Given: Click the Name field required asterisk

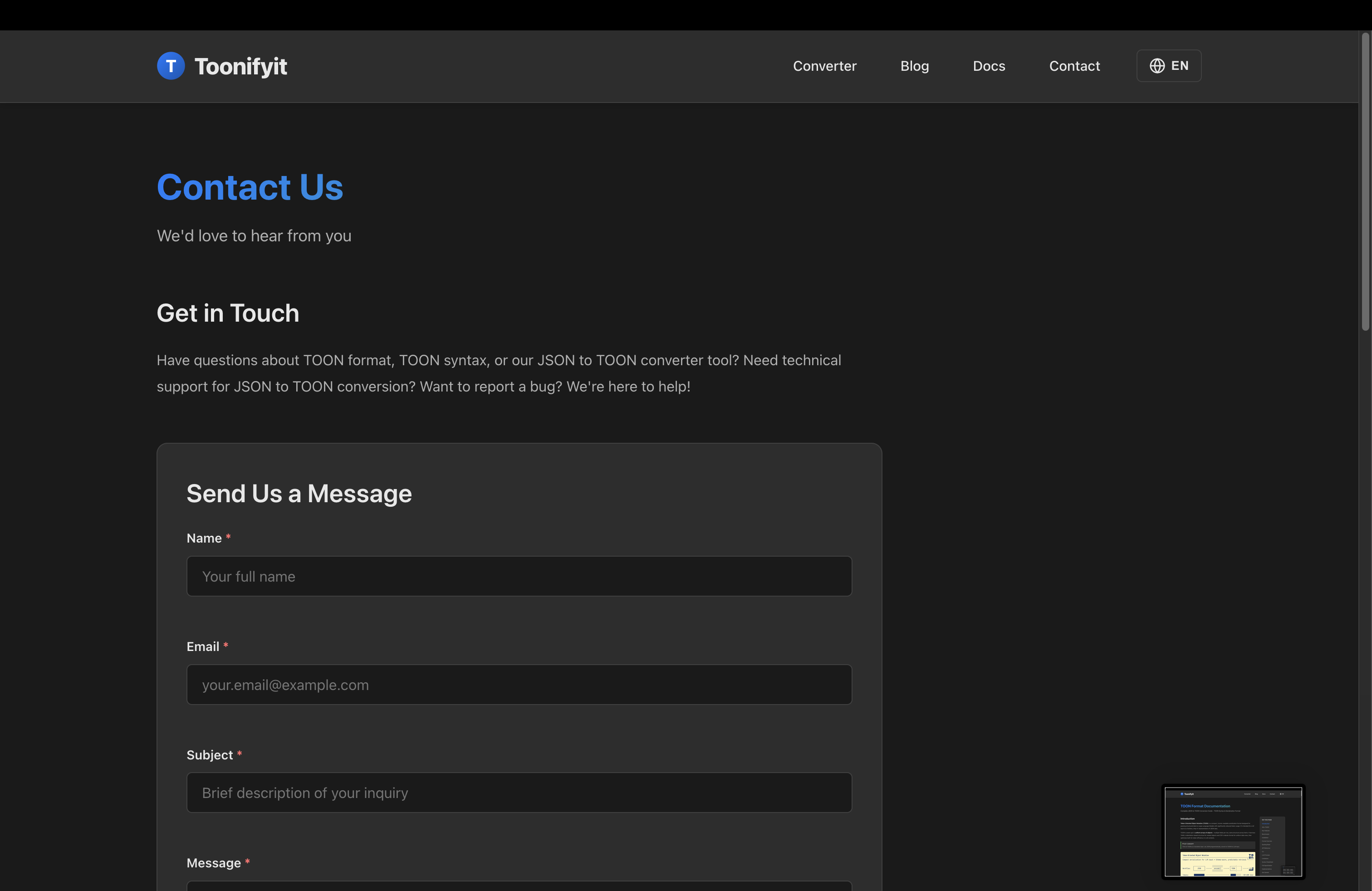Looking at the screenshot, I should pos(228,537).
